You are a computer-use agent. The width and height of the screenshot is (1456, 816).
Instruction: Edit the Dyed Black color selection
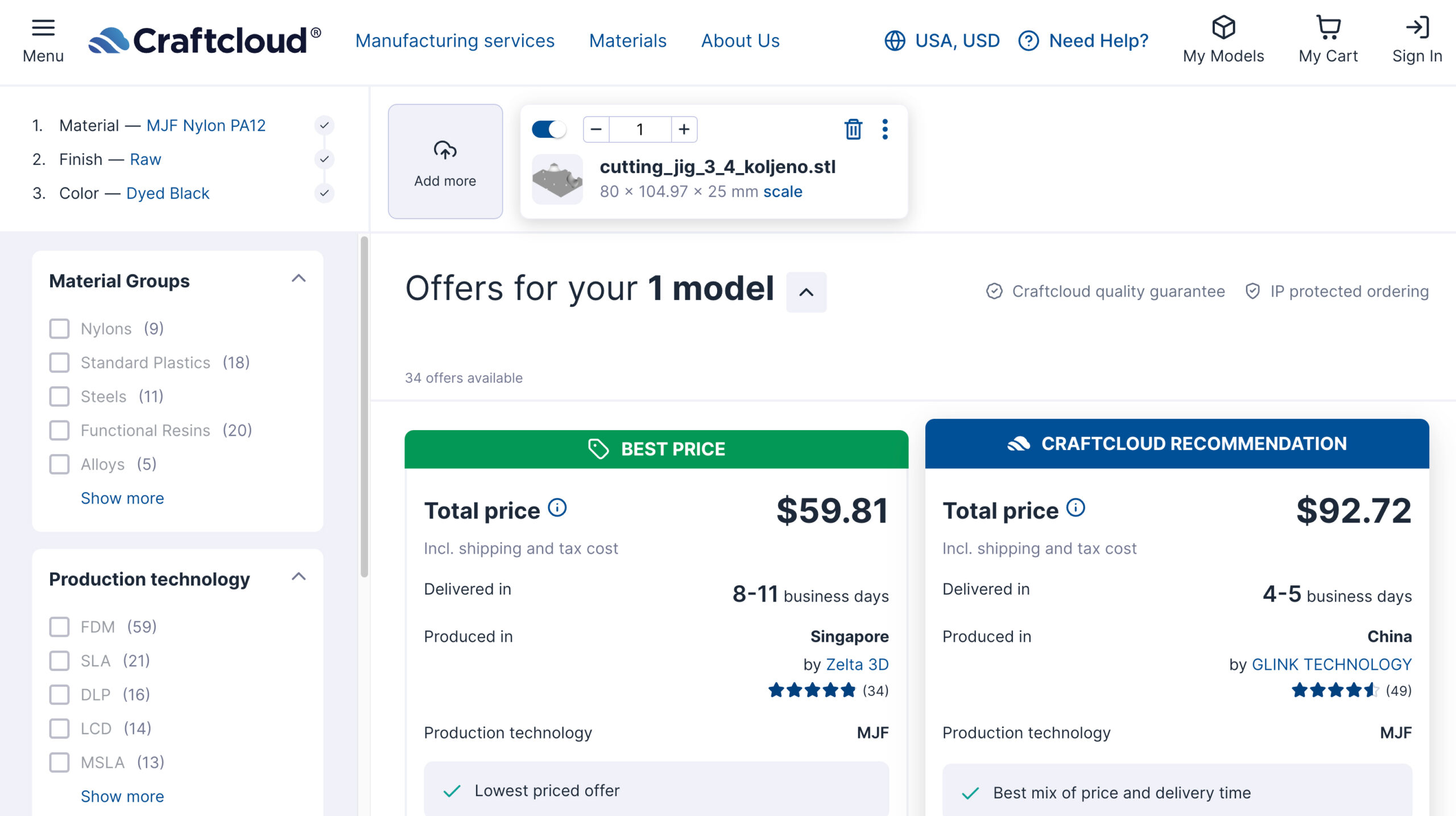point(168,193)
